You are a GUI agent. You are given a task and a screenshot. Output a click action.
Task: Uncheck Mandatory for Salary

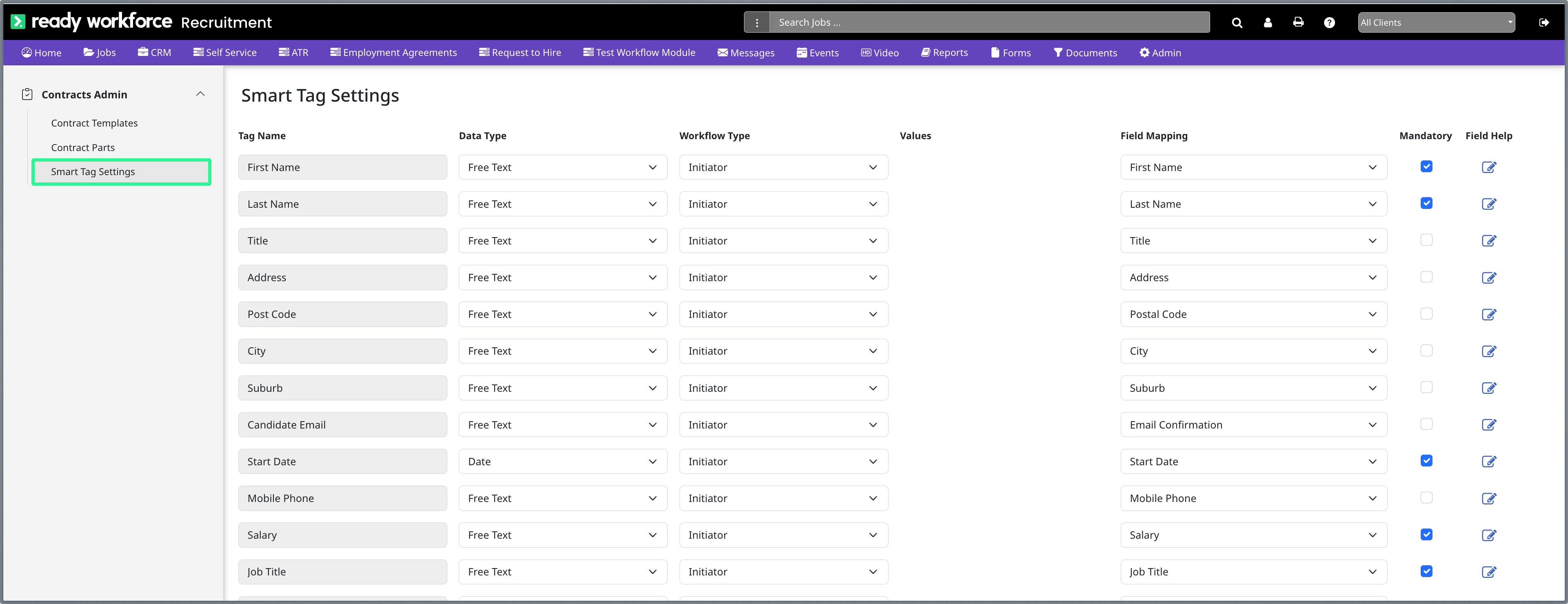pos(1426,534)
